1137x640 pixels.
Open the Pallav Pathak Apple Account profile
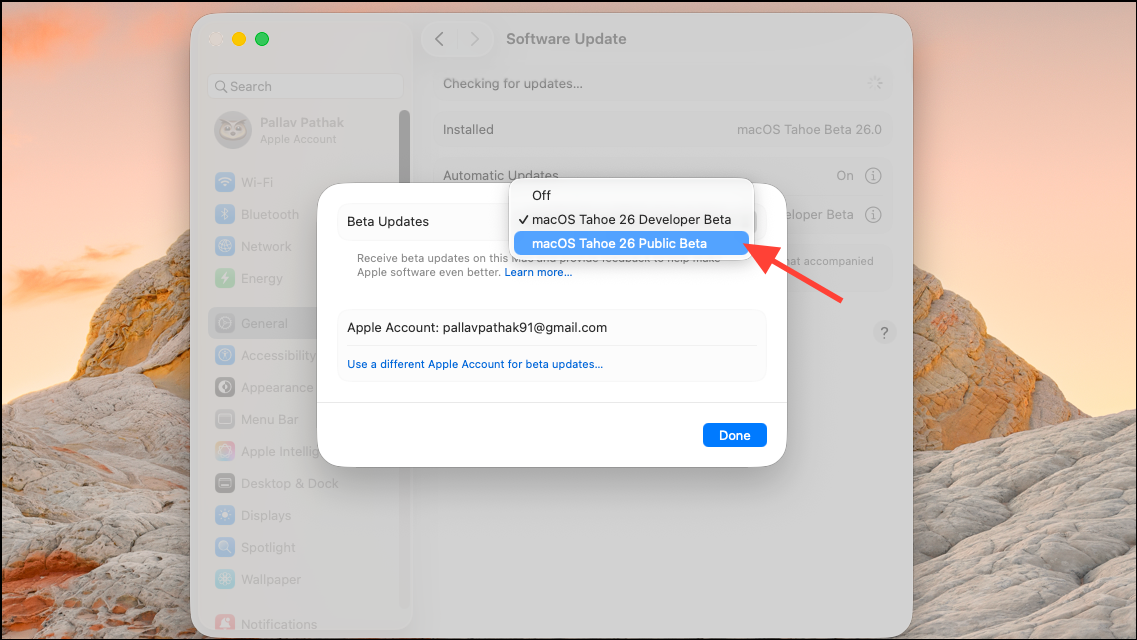click(x=300, y=130)
